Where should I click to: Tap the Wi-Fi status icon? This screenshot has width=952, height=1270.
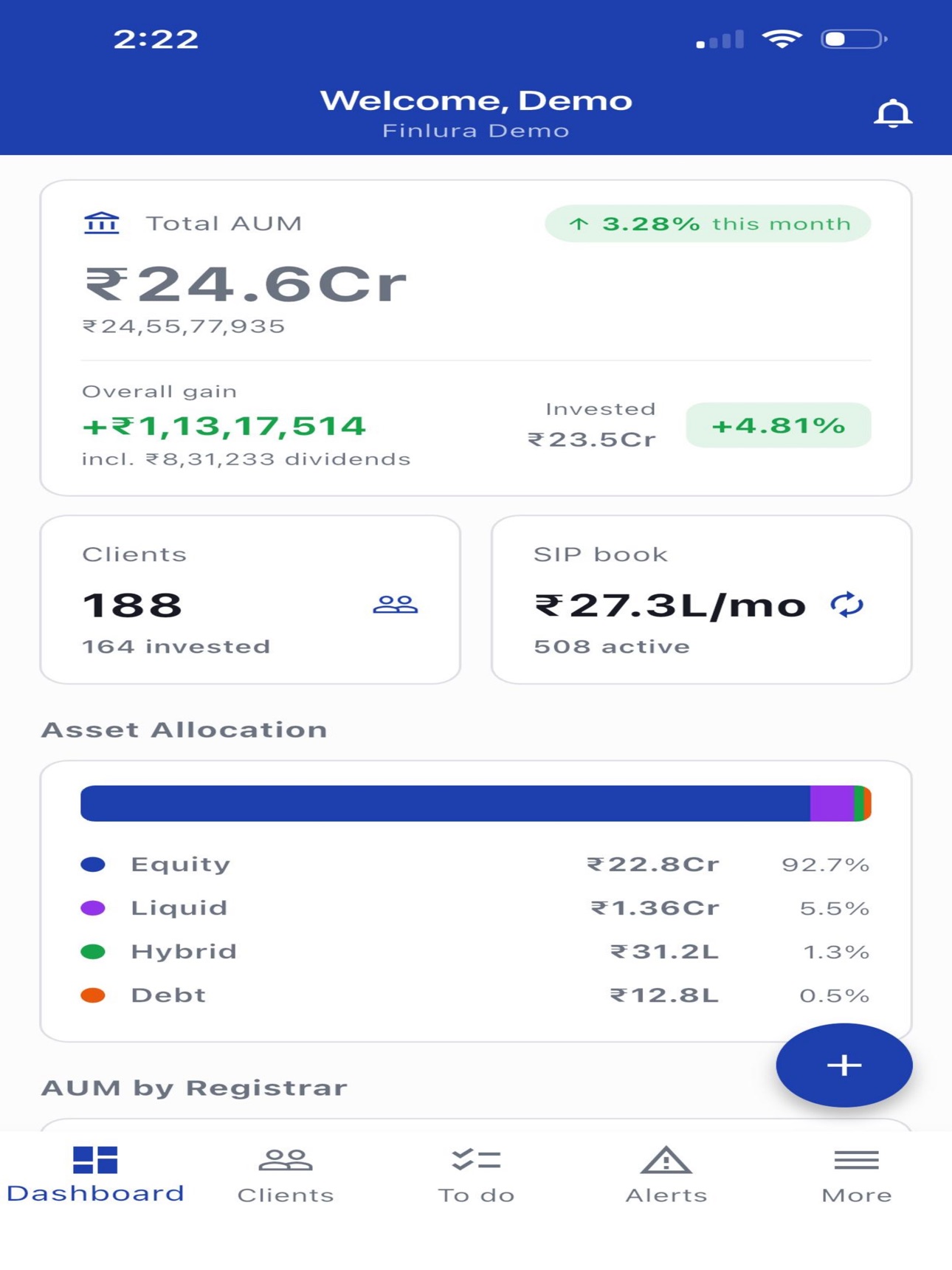coord(782,38)
